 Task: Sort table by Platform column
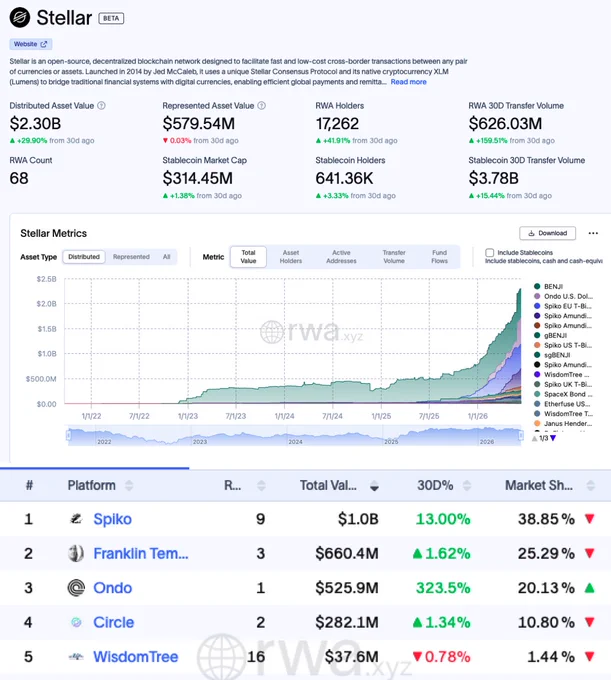pyautogui.click(x=129, y=485)
